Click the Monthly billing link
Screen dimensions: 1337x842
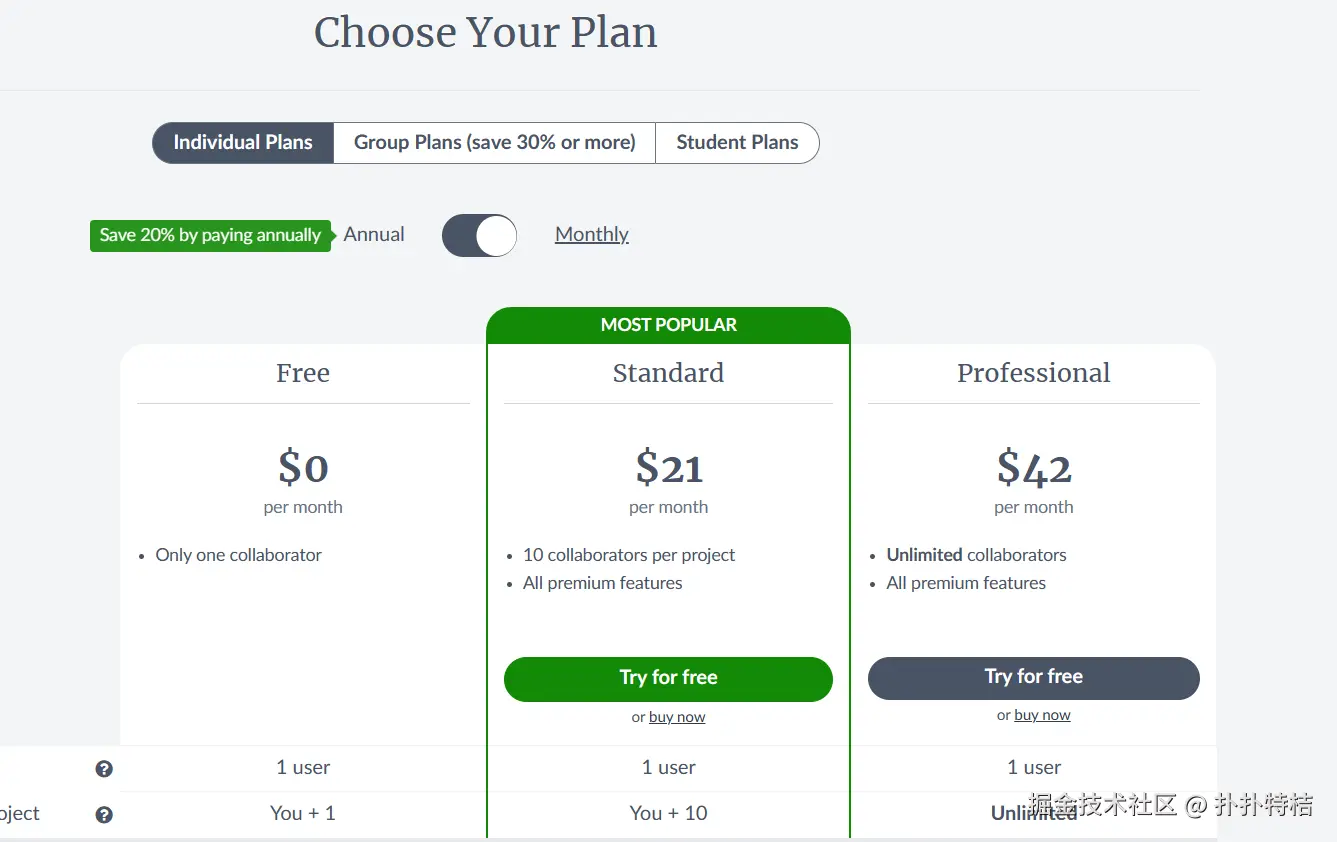pyautogui.click(x=592, y=234)
